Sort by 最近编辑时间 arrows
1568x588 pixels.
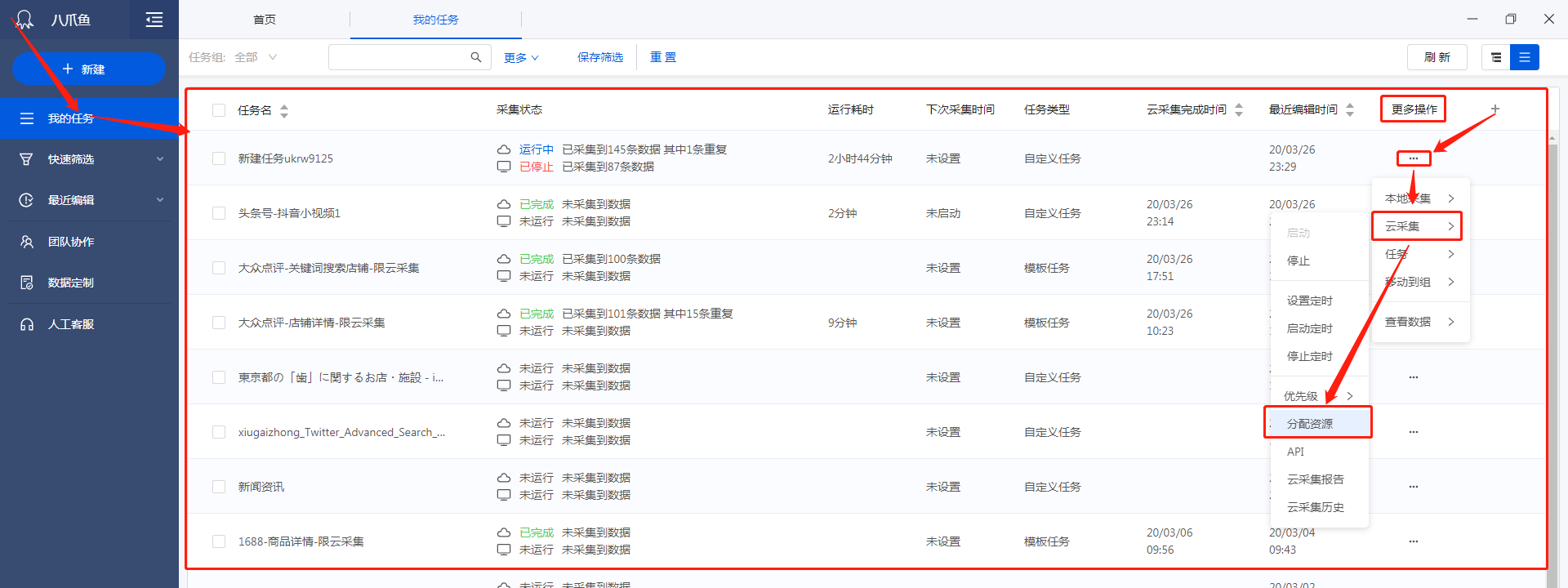(1350, 109)
